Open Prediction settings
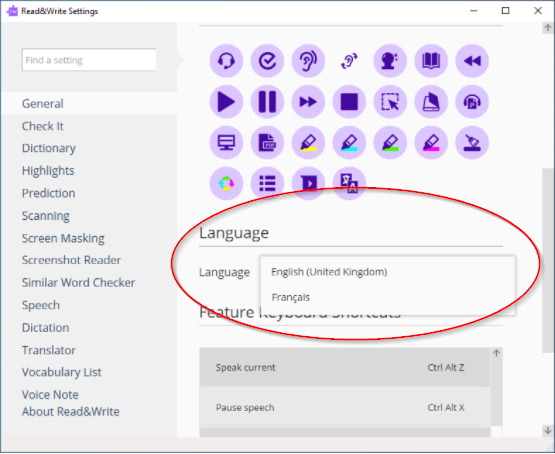 tap(48, 193)
